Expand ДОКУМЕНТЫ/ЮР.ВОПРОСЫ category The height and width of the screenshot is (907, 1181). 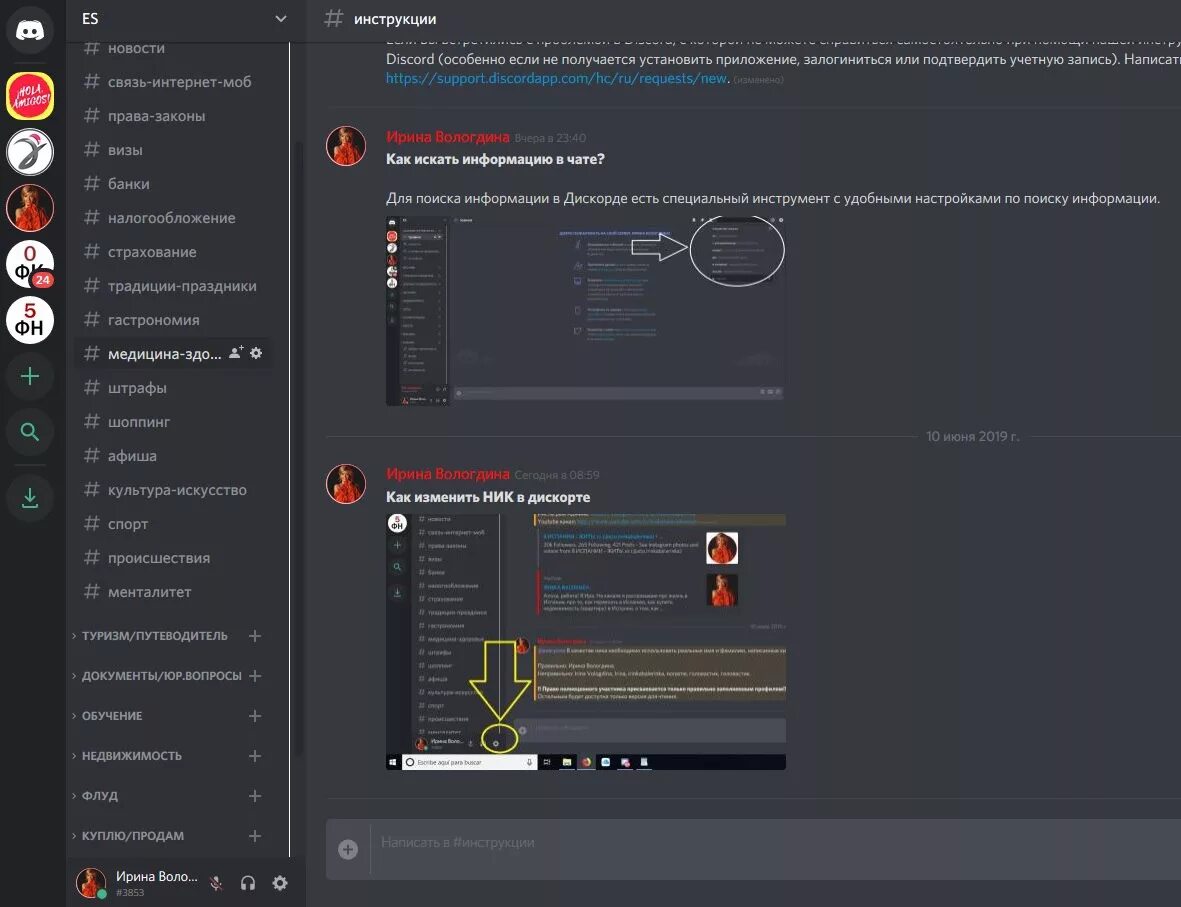click(x=160, y=676)
